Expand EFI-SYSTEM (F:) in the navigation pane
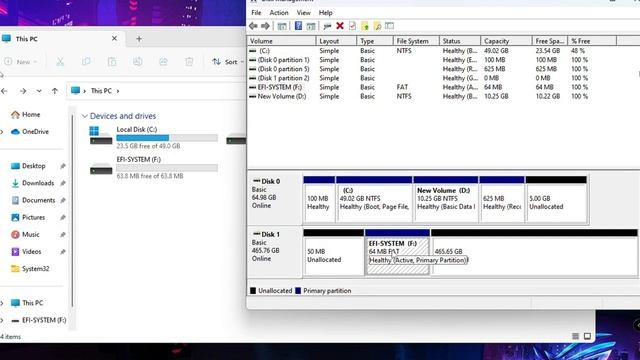The image size is (640, 360). (2, 320)
